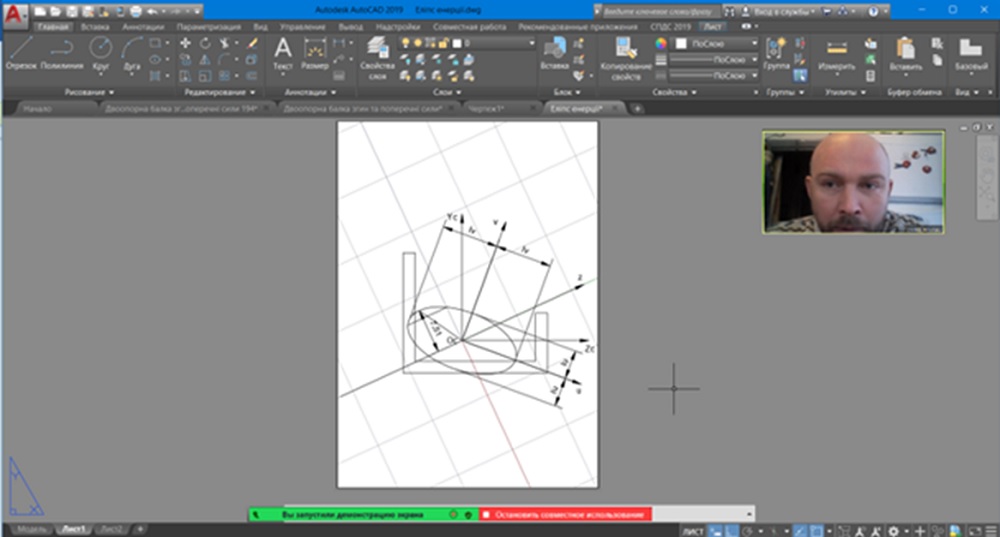
Task: Toggle layer lock padlock icon
Action: pyautogui.click(x=443, y=43)
